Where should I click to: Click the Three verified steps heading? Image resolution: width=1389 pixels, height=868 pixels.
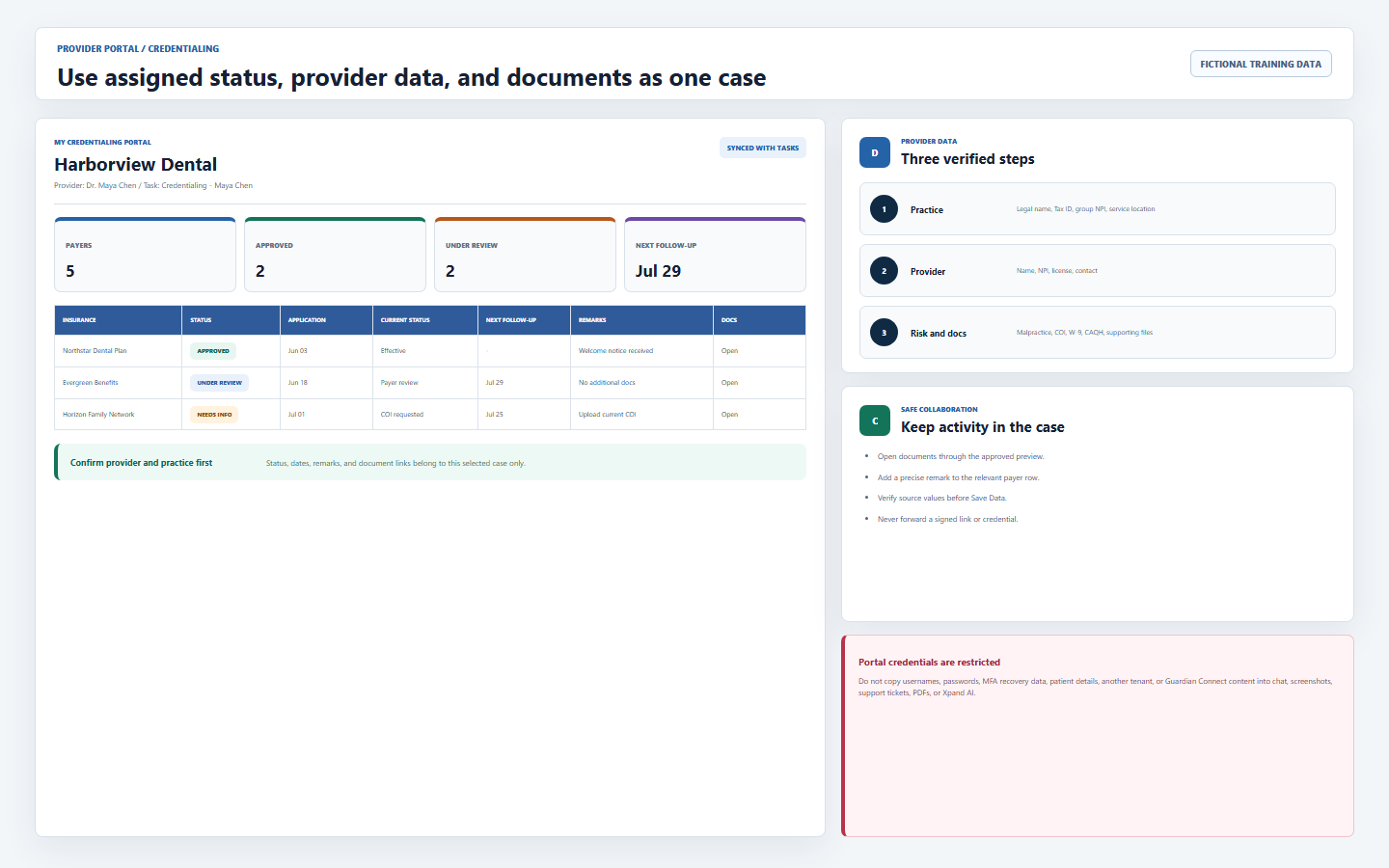click(x=967, y=159)
